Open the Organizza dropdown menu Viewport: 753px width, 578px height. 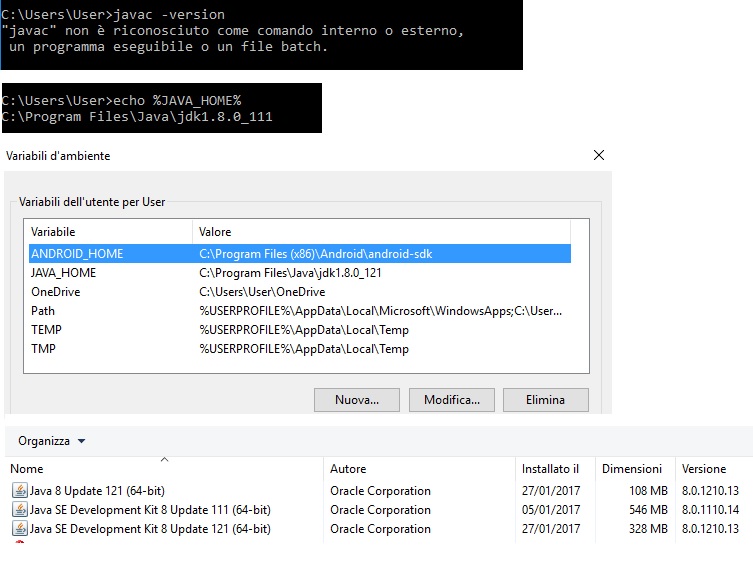click(x=51, y=441)
